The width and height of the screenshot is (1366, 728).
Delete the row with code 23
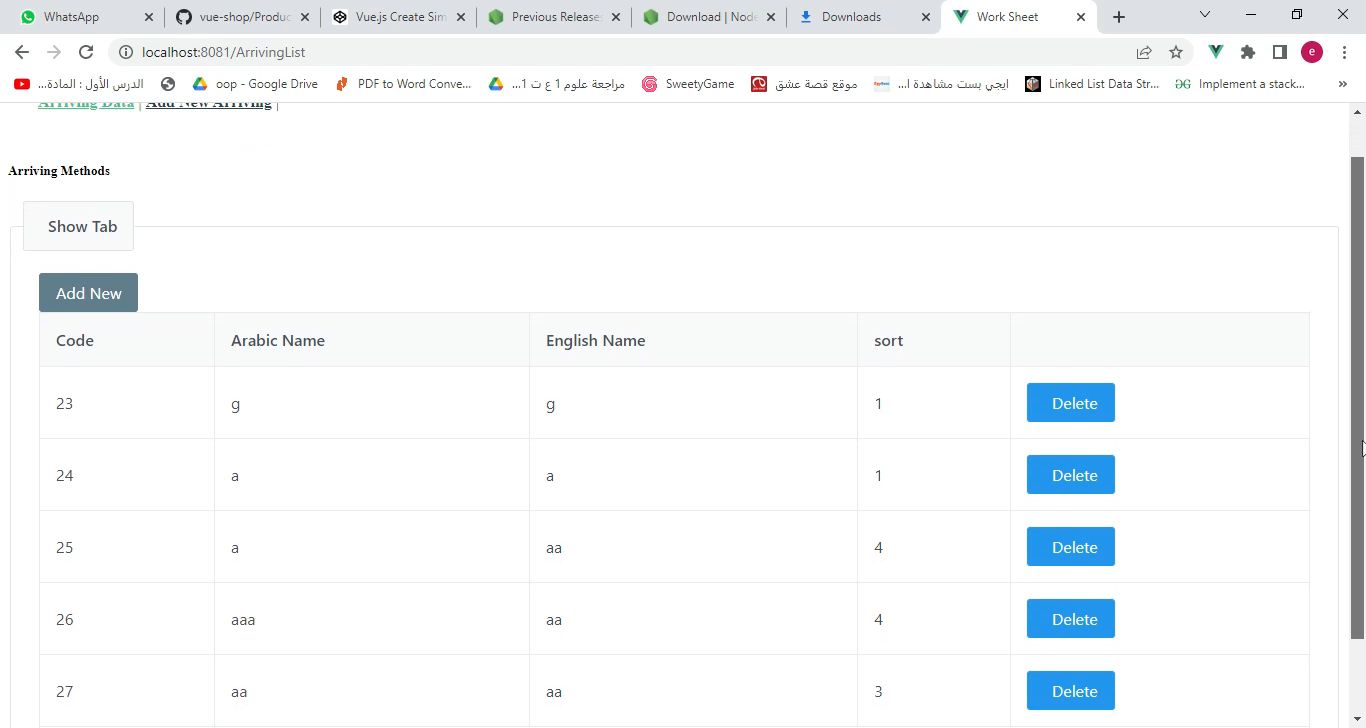(1070, 403)
